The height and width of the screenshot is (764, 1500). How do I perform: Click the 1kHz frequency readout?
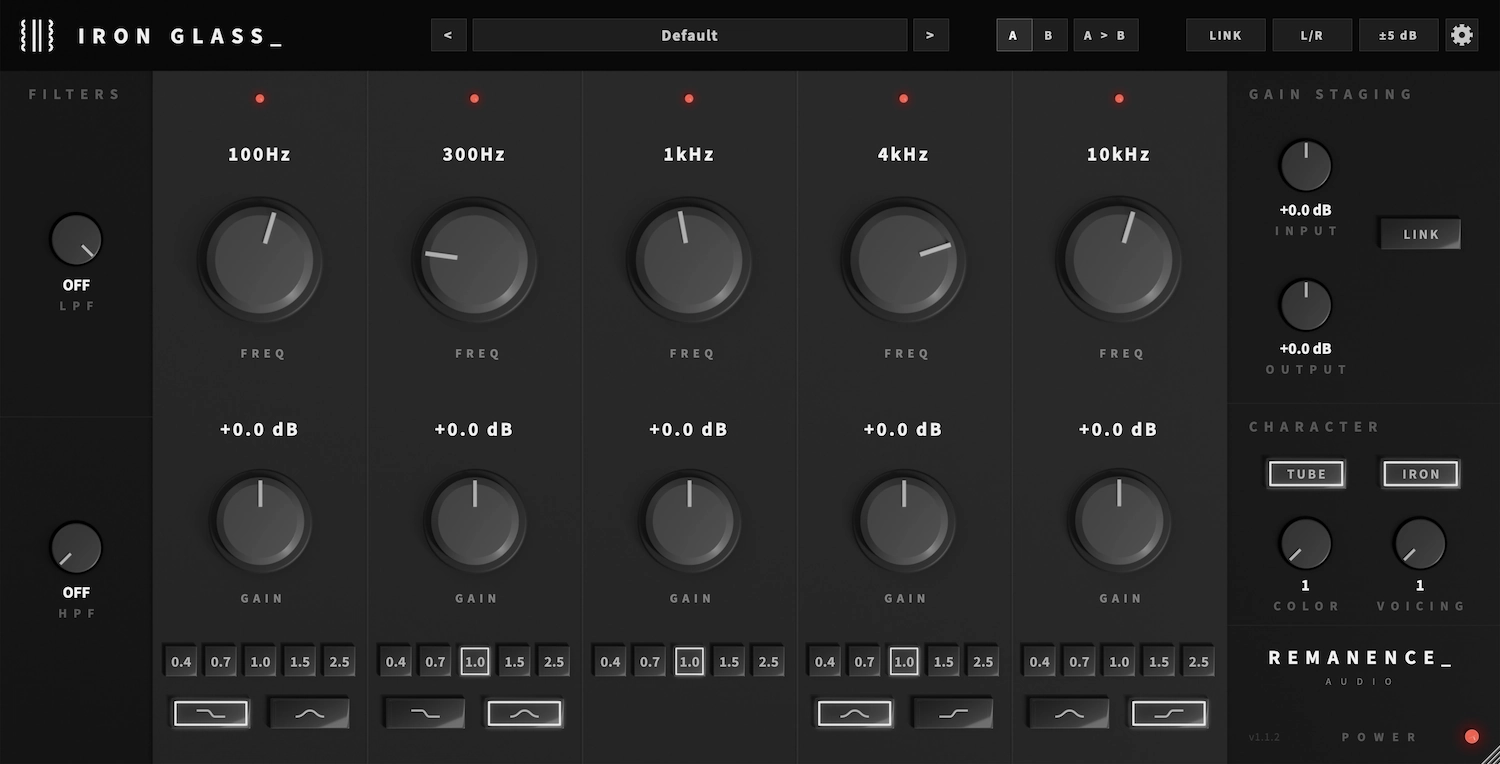tap(689, 154)
